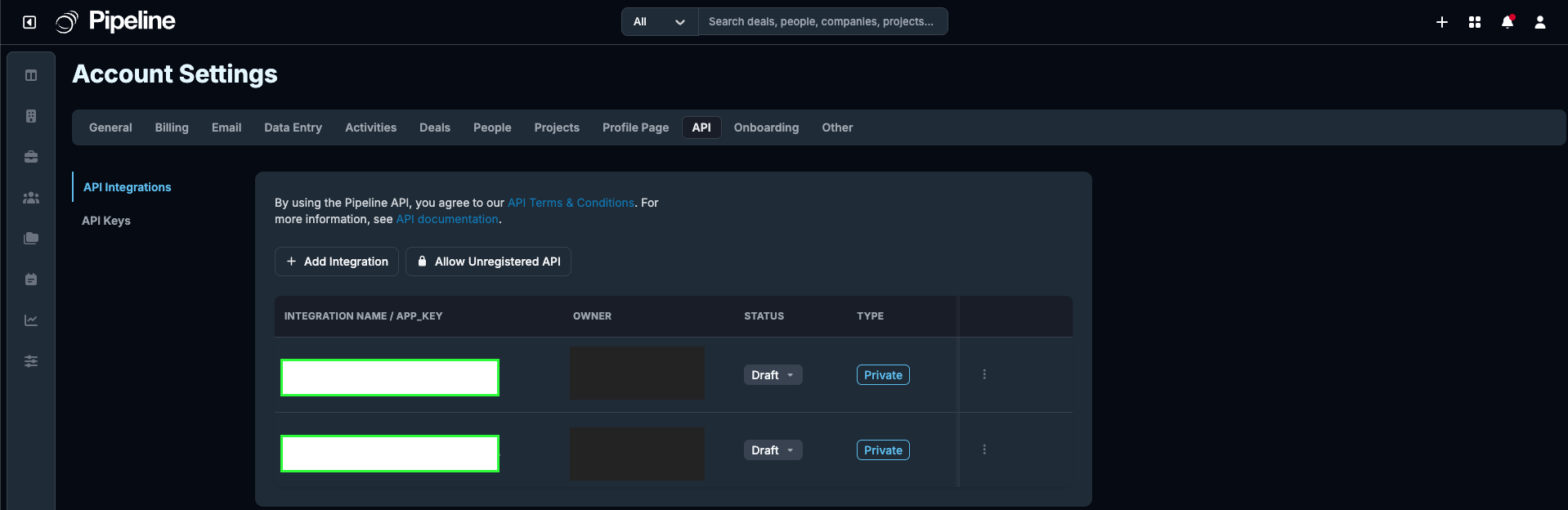The width and height of the screenshot is (1568, 510).
Task: Open the projects folder icon in sidebar
Action: point(31,239)
